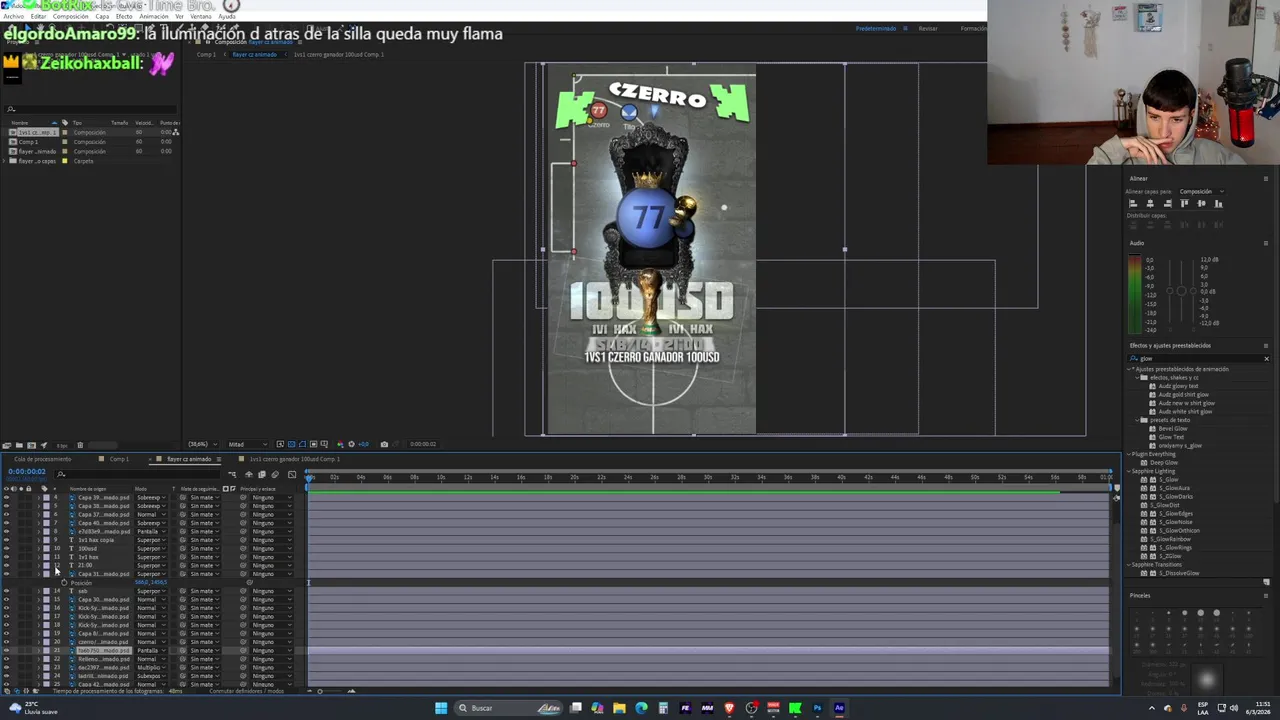Clear the glow effects search
This screenshot has height=720, width=1280.
tap(1266, 359)
